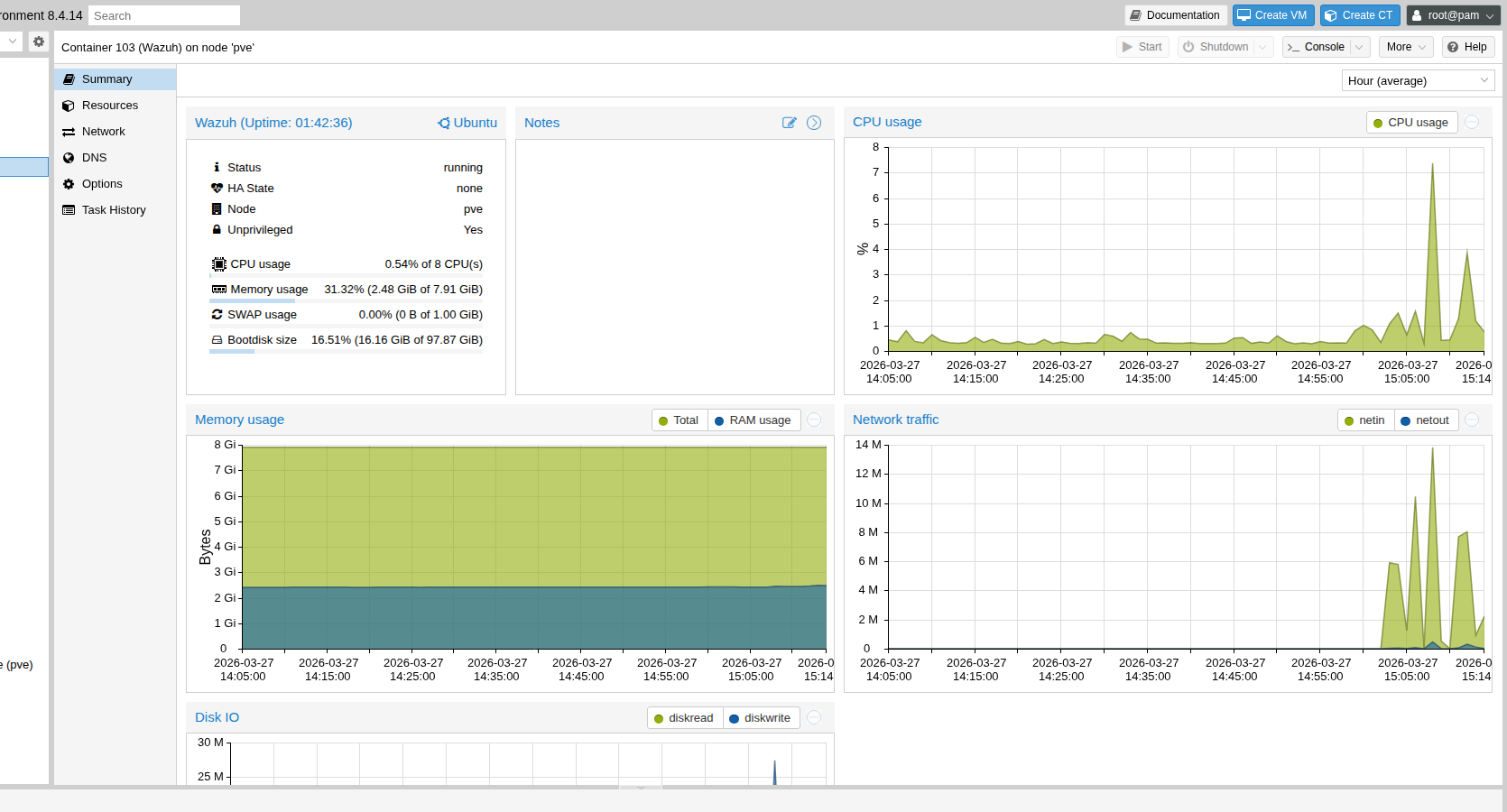Click the Search field in header
Image resolution: width=1507 pixels, height=812 pixels.
coord(164,15)
